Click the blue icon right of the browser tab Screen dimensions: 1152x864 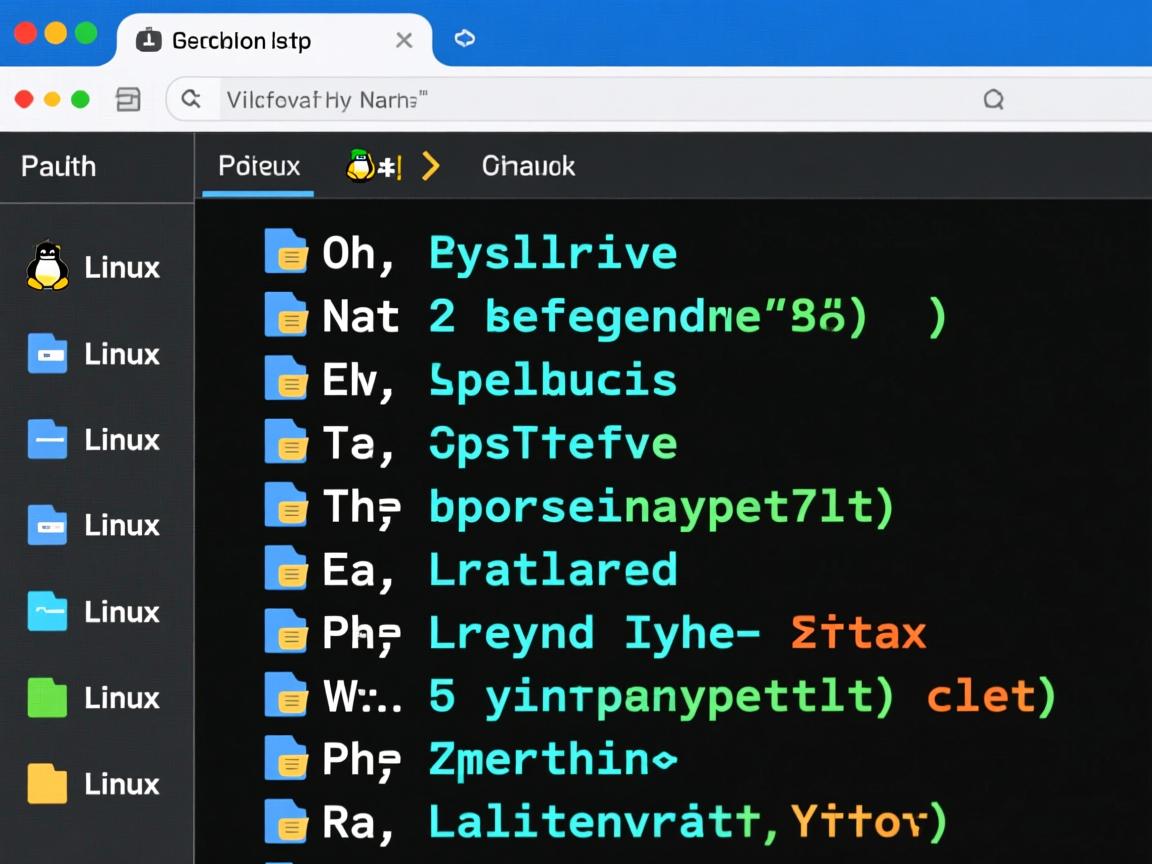click(465, 39)
